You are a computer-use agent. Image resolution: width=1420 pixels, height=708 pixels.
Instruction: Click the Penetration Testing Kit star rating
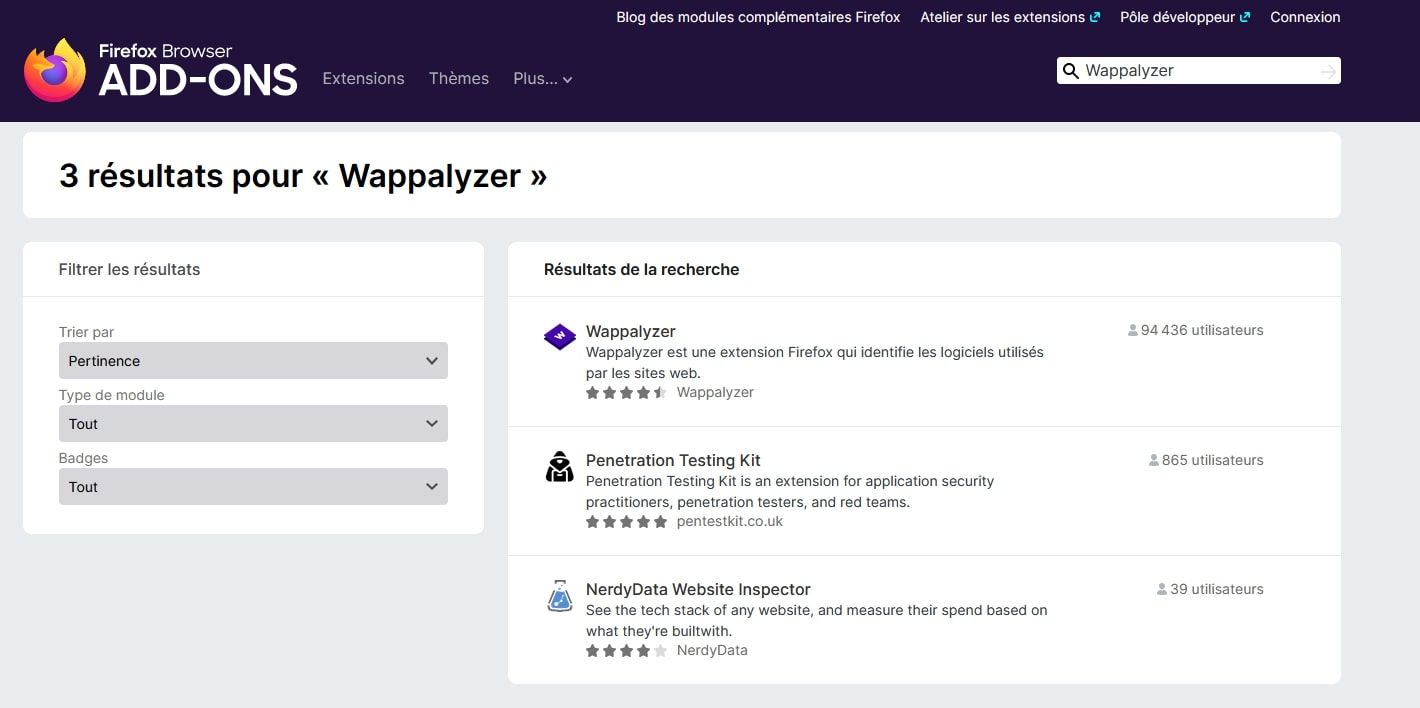click(627, 522)
